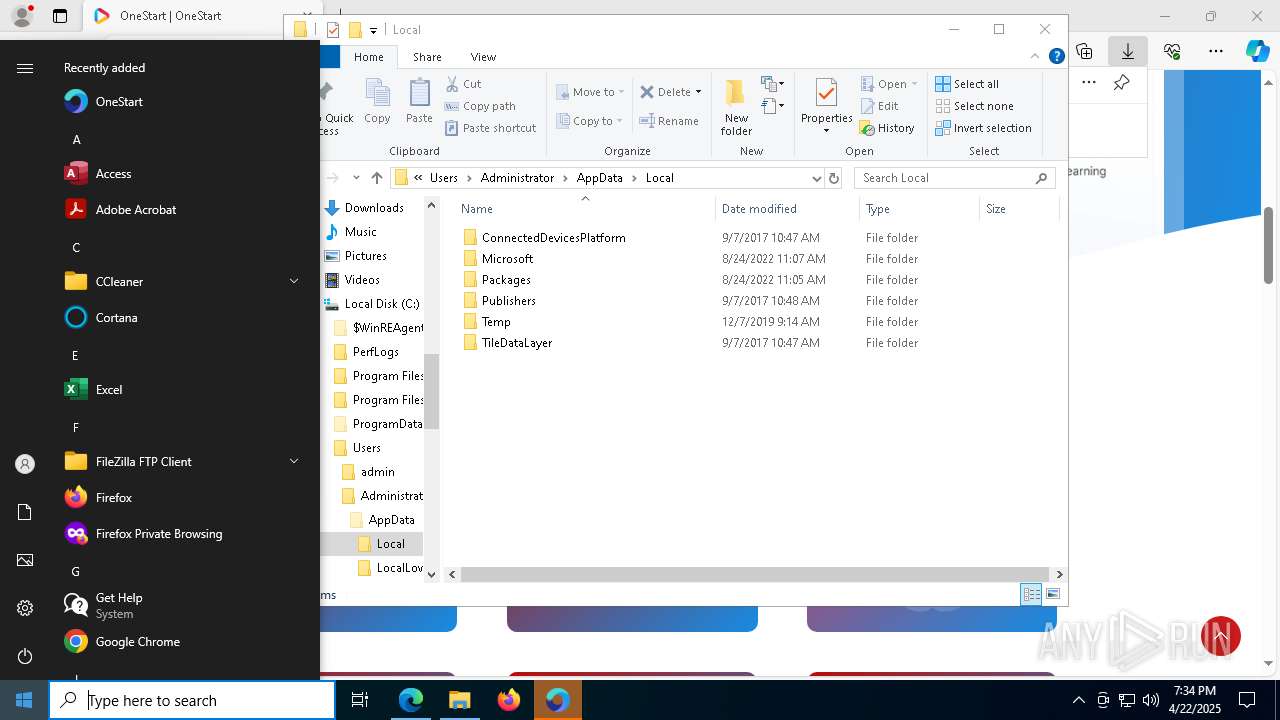Select the ConnectedDevicesPlatform folder

tap(553, 238)
